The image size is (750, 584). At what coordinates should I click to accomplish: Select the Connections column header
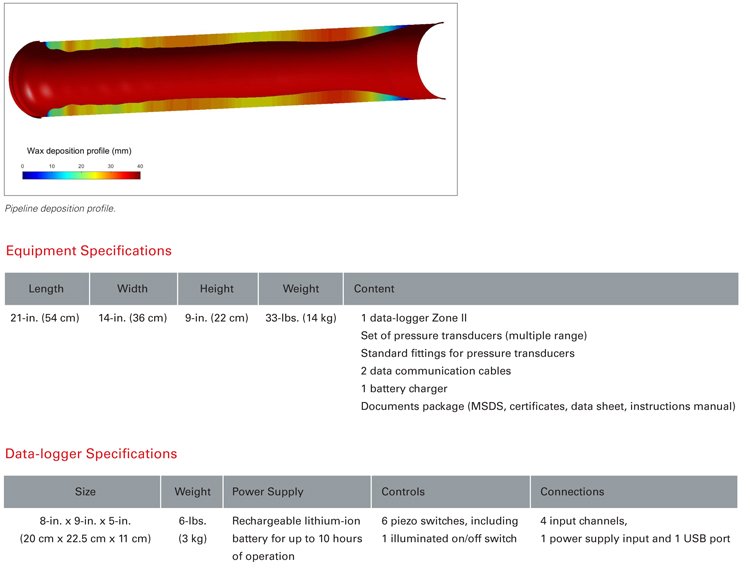(x=572, y=492)
